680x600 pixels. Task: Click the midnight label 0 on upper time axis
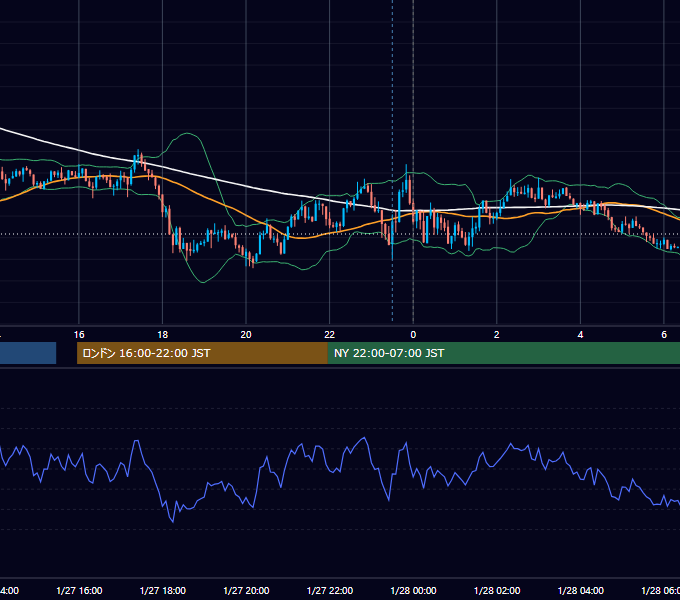click(x=413, y=335)
